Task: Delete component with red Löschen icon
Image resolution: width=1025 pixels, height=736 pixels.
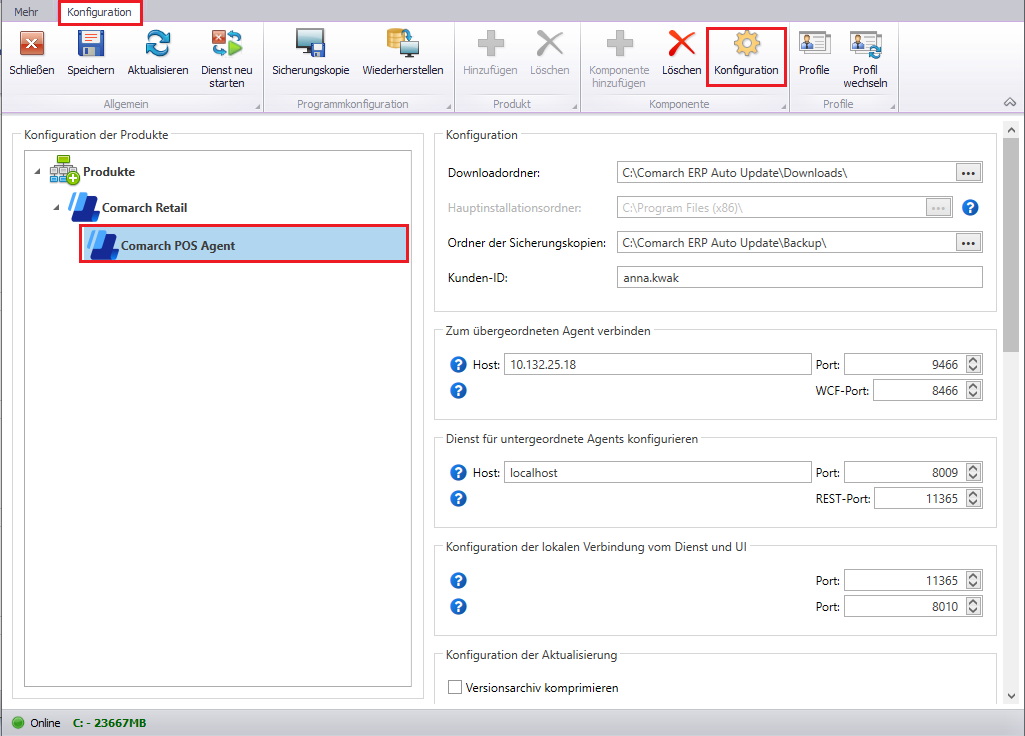Action: (x=681, y=44)
